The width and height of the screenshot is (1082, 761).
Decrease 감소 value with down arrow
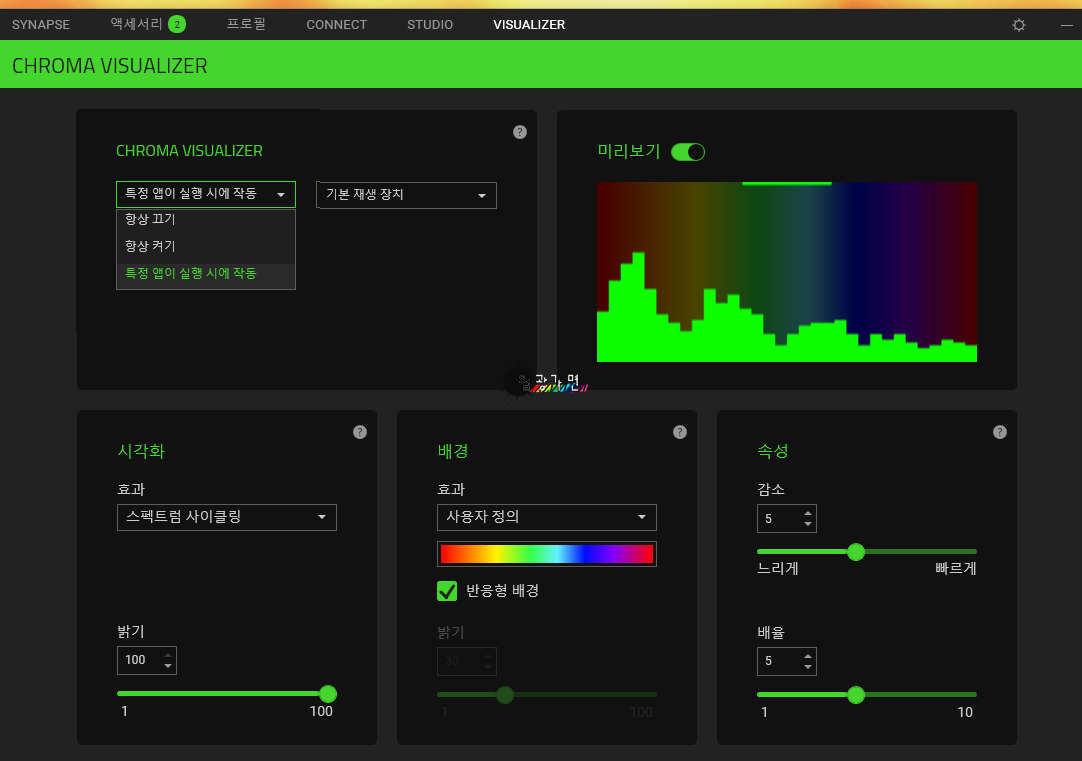tap(807, 524)
